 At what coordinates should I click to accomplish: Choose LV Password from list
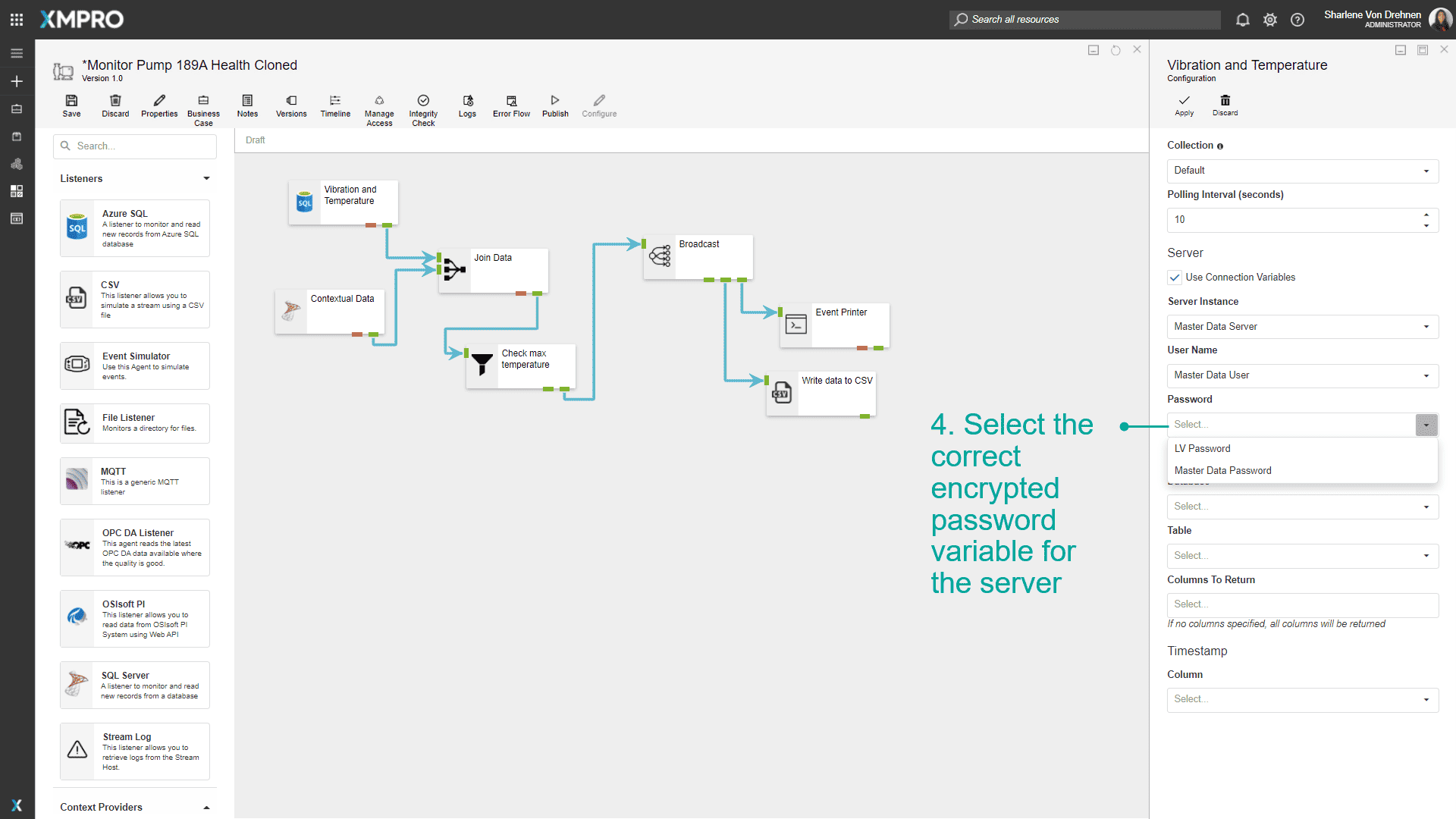1202,449
